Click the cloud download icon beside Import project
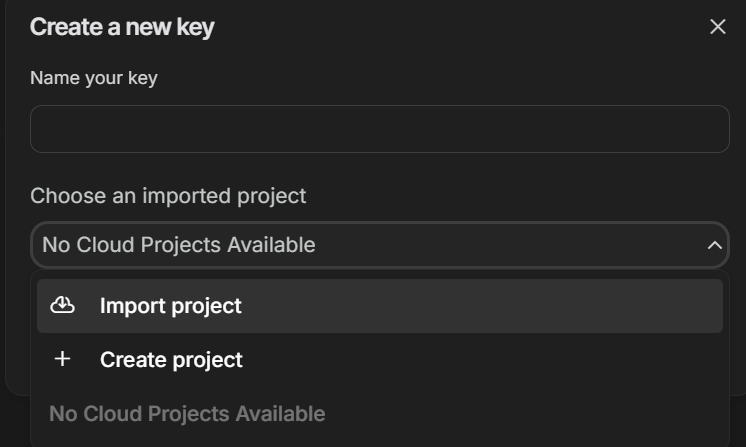The image size is (746, 447). tap(63, 305)
